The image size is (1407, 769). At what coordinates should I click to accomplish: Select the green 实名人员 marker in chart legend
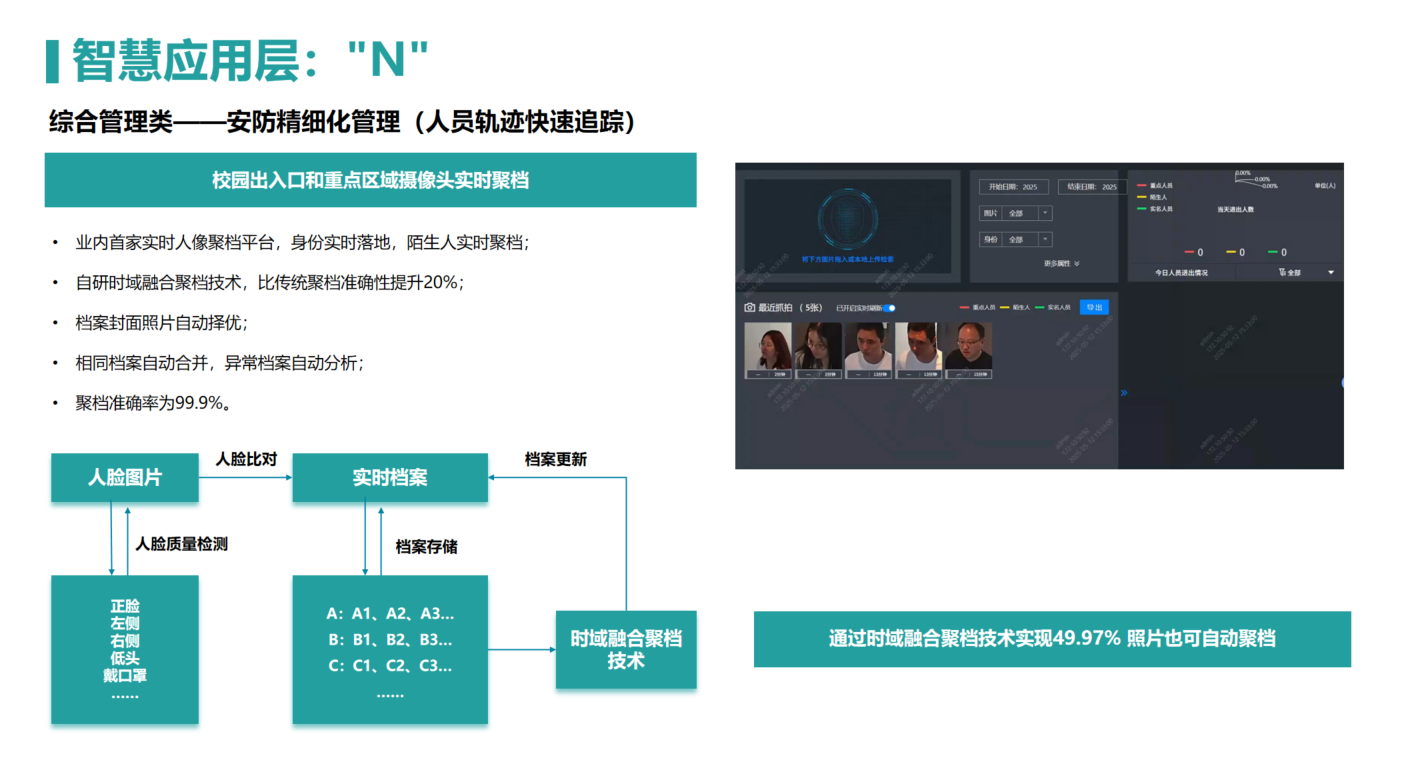pyautogui.click(x=1142, y=209)
